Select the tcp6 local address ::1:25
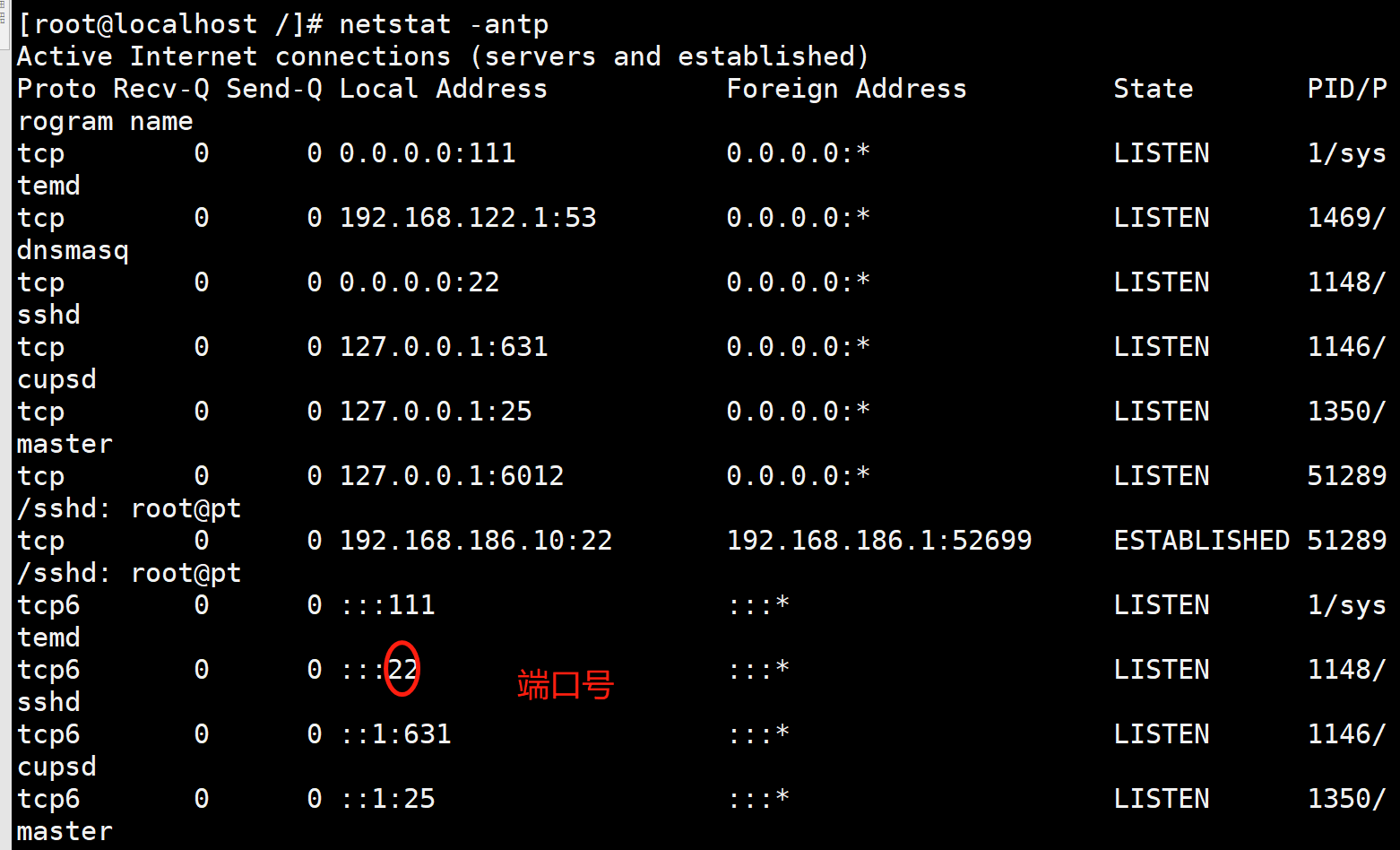Viewport: 1400px width, 850px height. (388, 799)
